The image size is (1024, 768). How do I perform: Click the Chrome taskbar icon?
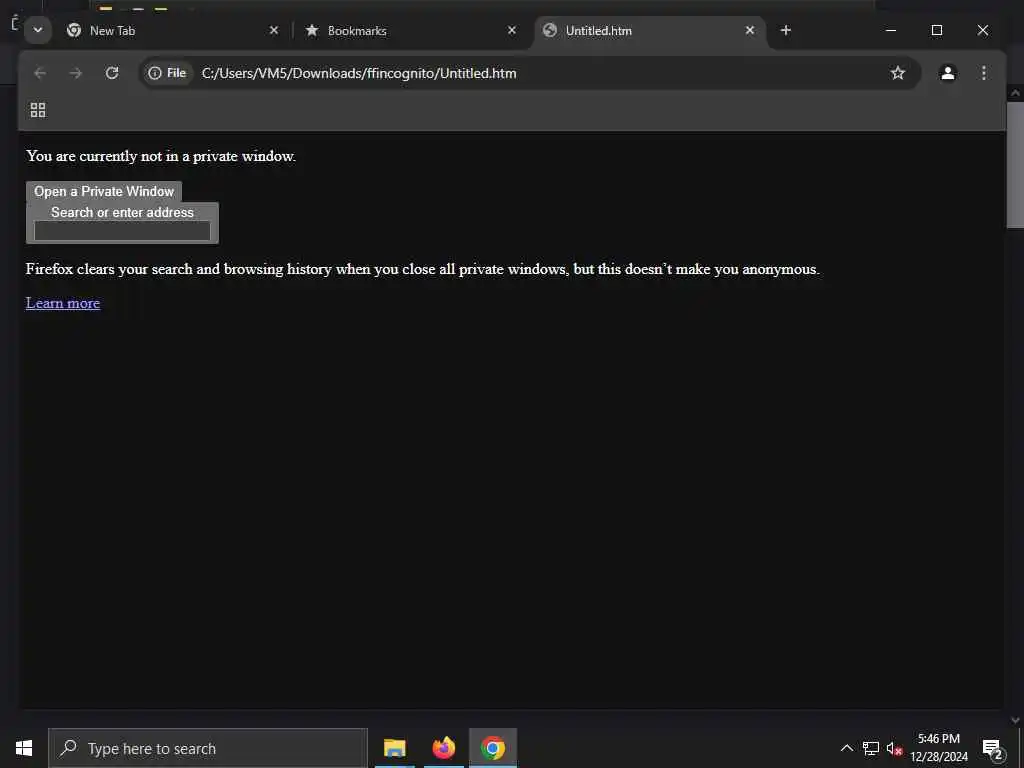(493, 748)
